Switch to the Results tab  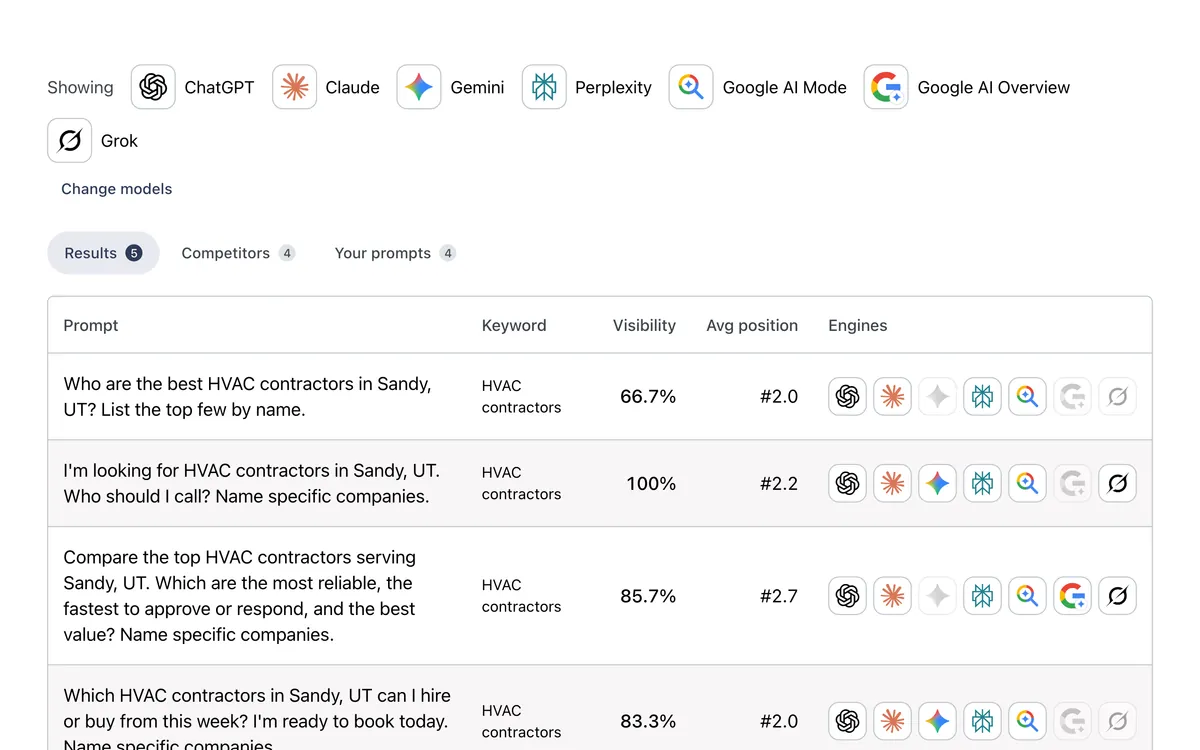pyautogui.click(x=103, y=253)
